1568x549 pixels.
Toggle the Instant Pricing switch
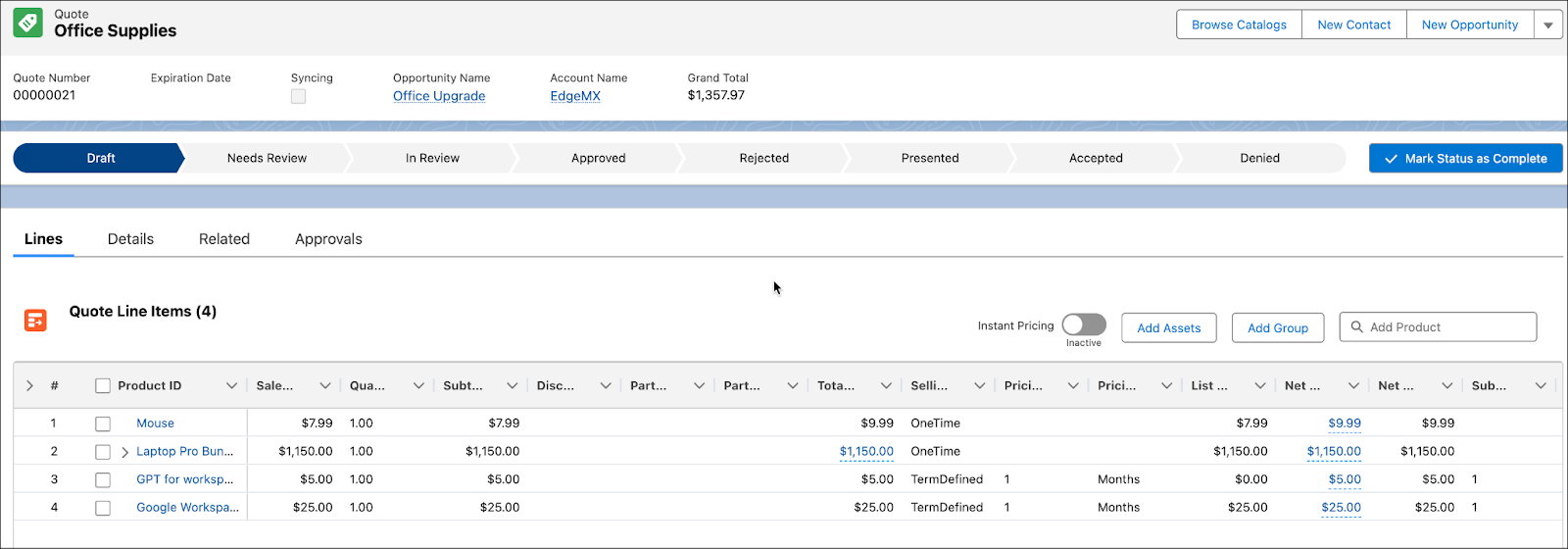pyautogui.click(x=1084, y=324)
